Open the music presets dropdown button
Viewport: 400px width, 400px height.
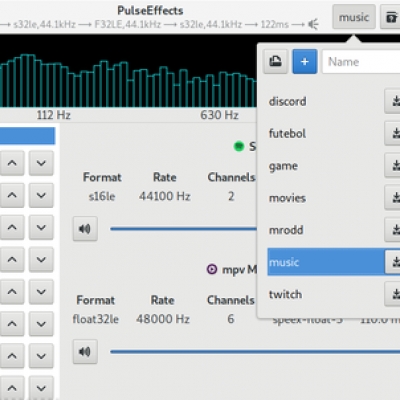click(x=354, y=17)
